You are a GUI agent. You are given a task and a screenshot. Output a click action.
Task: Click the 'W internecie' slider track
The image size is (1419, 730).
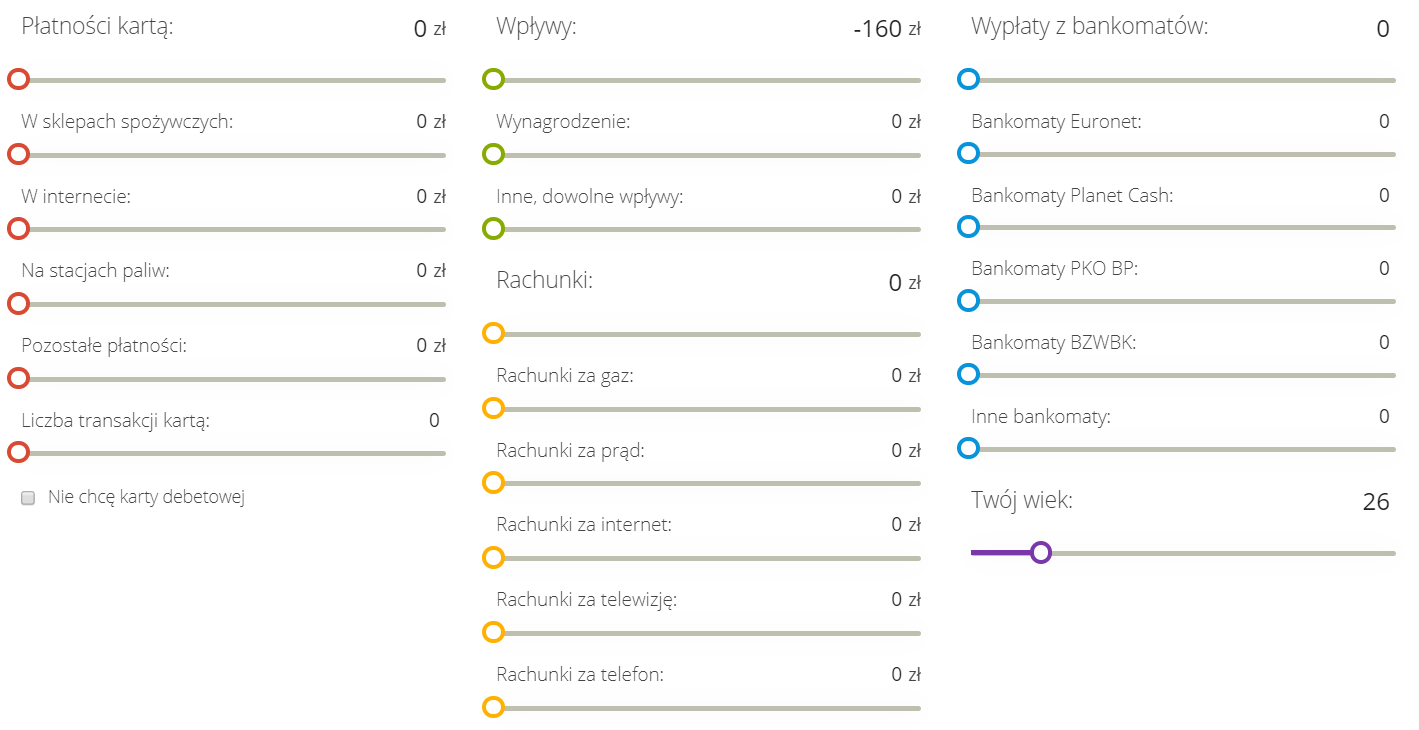[x=232, y=229]
